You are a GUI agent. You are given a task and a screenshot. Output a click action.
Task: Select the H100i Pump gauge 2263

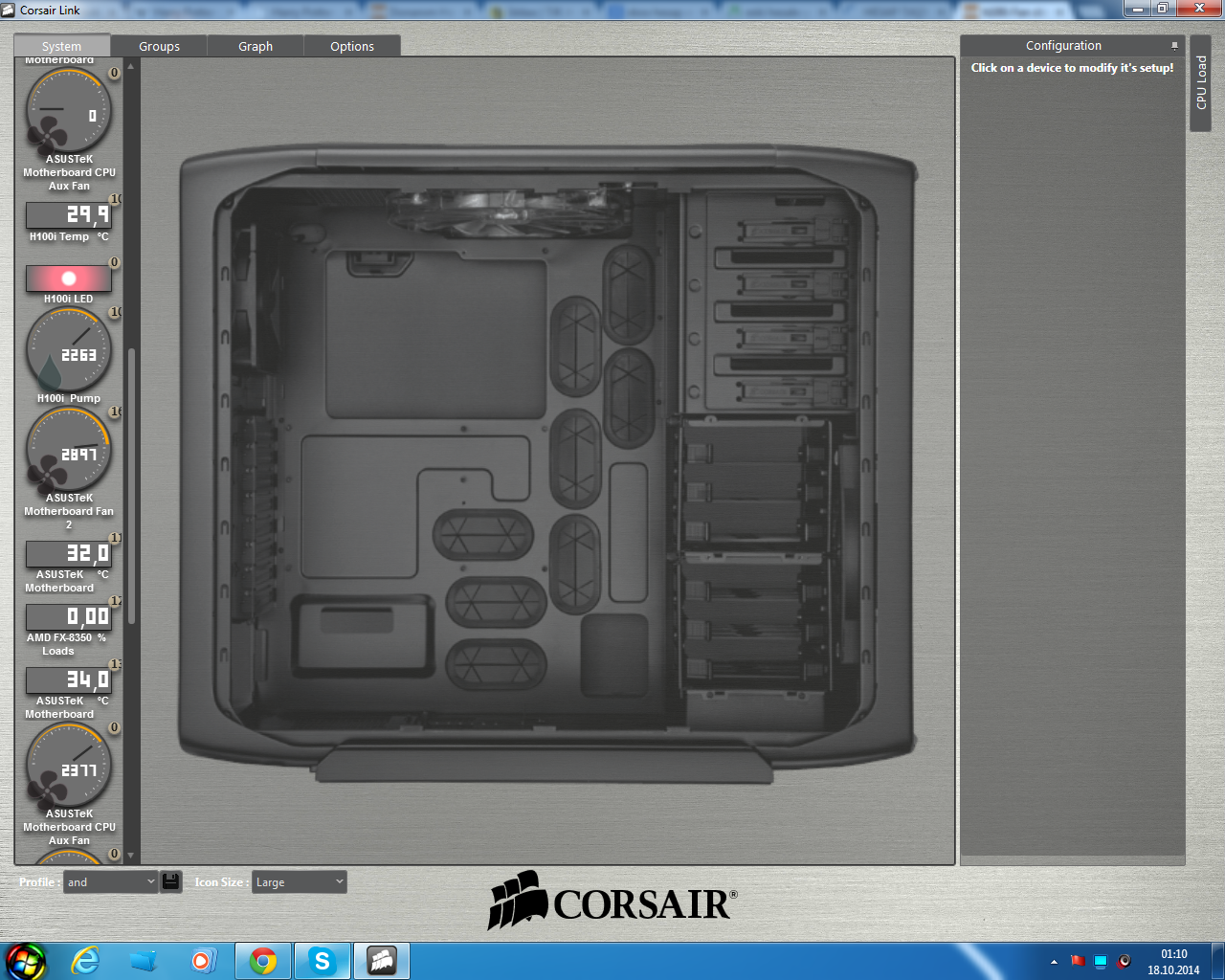click(x=68, y=351)
